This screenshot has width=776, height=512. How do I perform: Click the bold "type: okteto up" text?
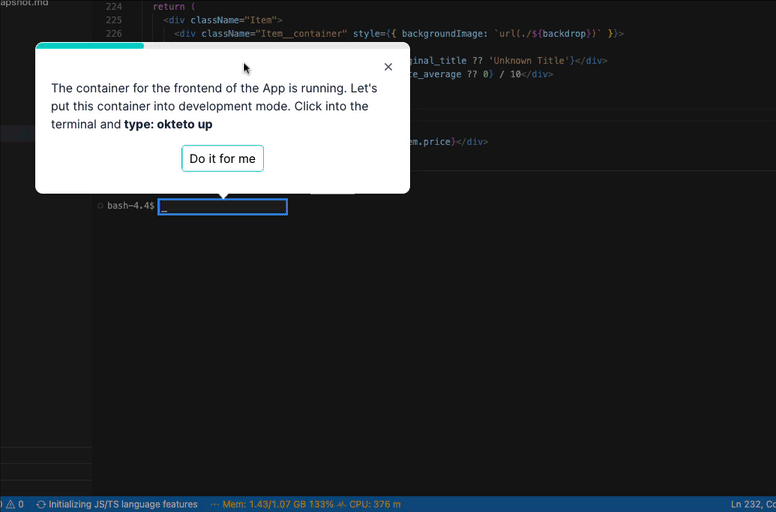click(x=168, y=125)
